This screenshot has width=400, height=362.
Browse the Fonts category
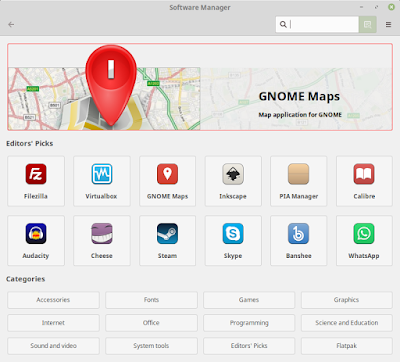pos(151,300)
